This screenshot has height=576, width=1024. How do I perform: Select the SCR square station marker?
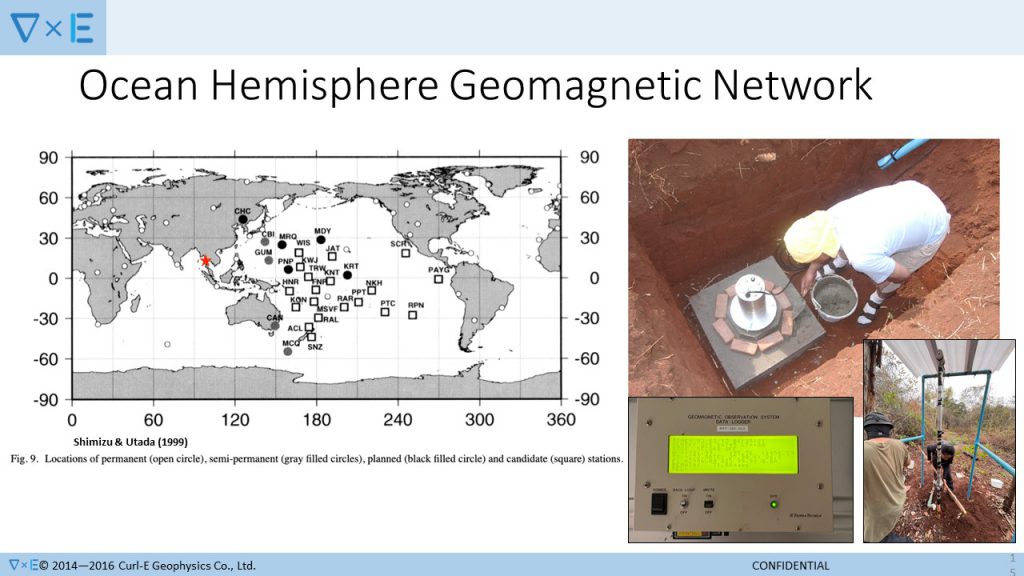[406, 252]
